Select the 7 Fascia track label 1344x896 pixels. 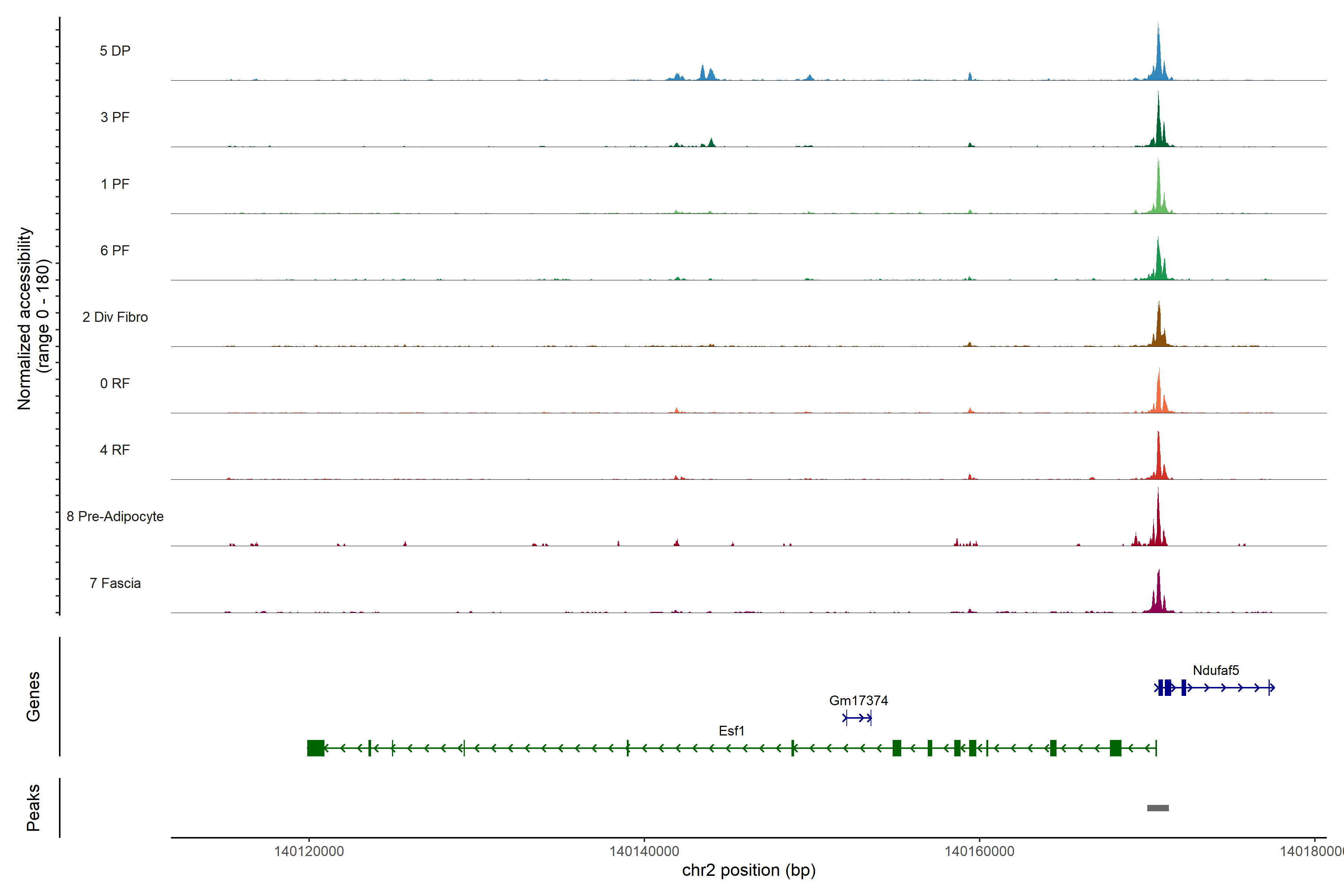(115, 584)
